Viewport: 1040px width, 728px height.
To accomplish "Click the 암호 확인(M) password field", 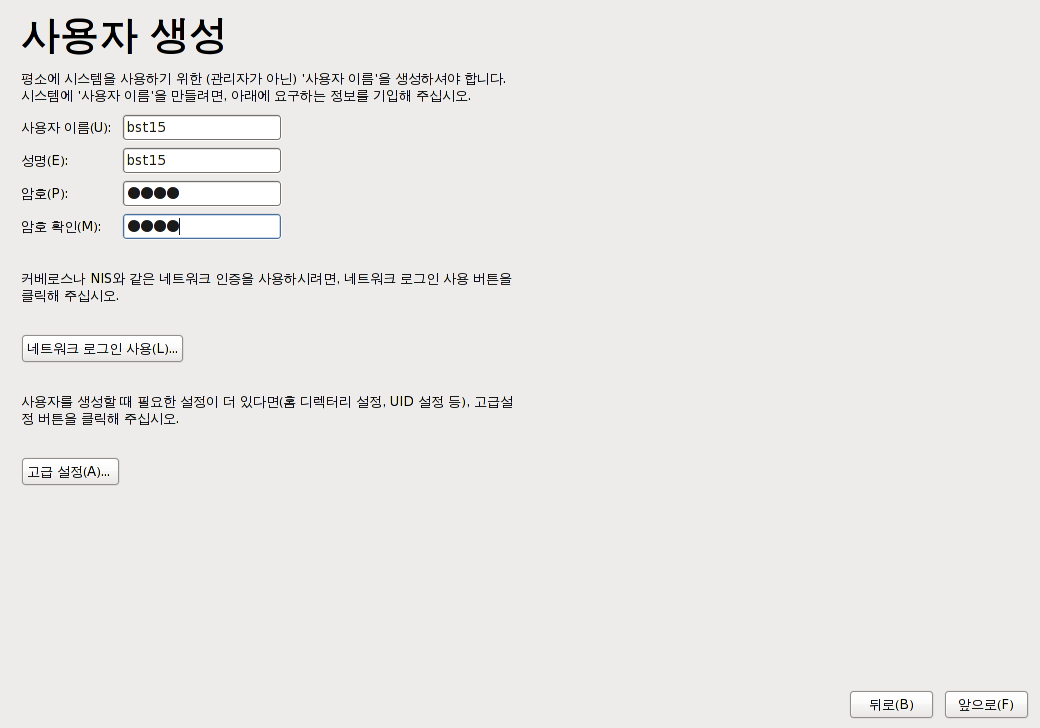I will pos(202,226).
